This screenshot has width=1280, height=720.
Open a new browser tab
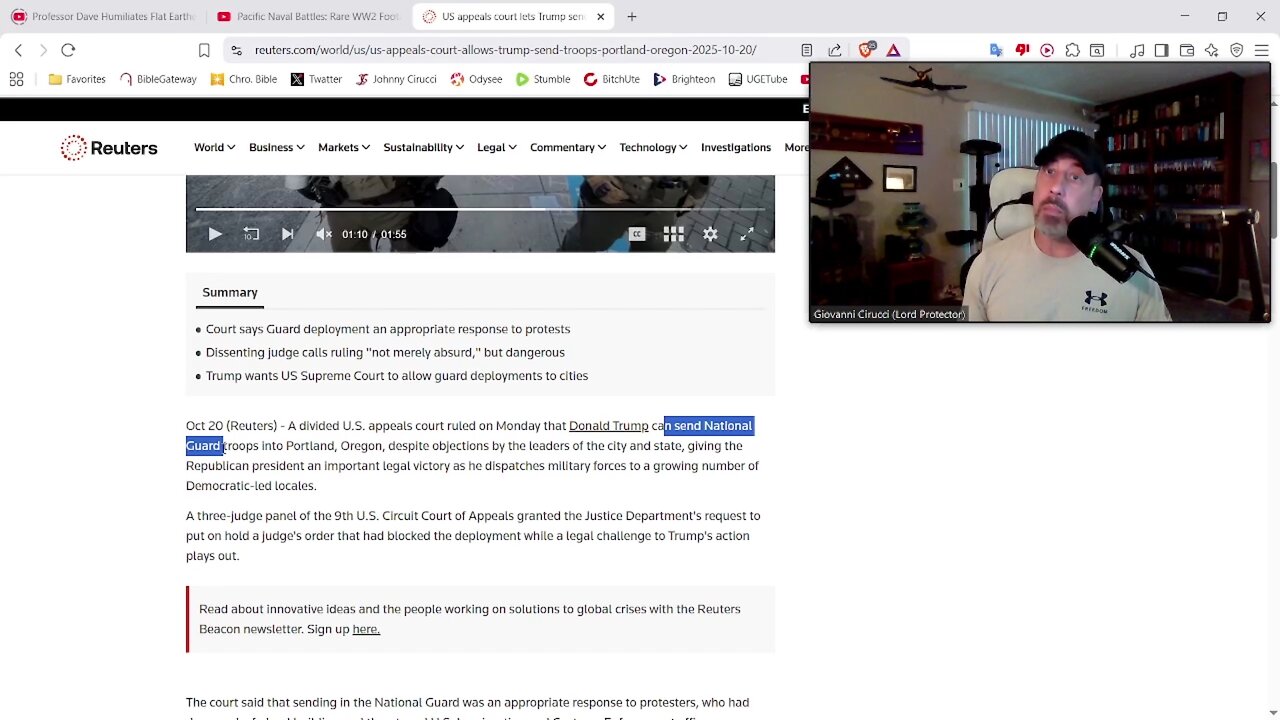pyautogui.click(x=632, y=17)
